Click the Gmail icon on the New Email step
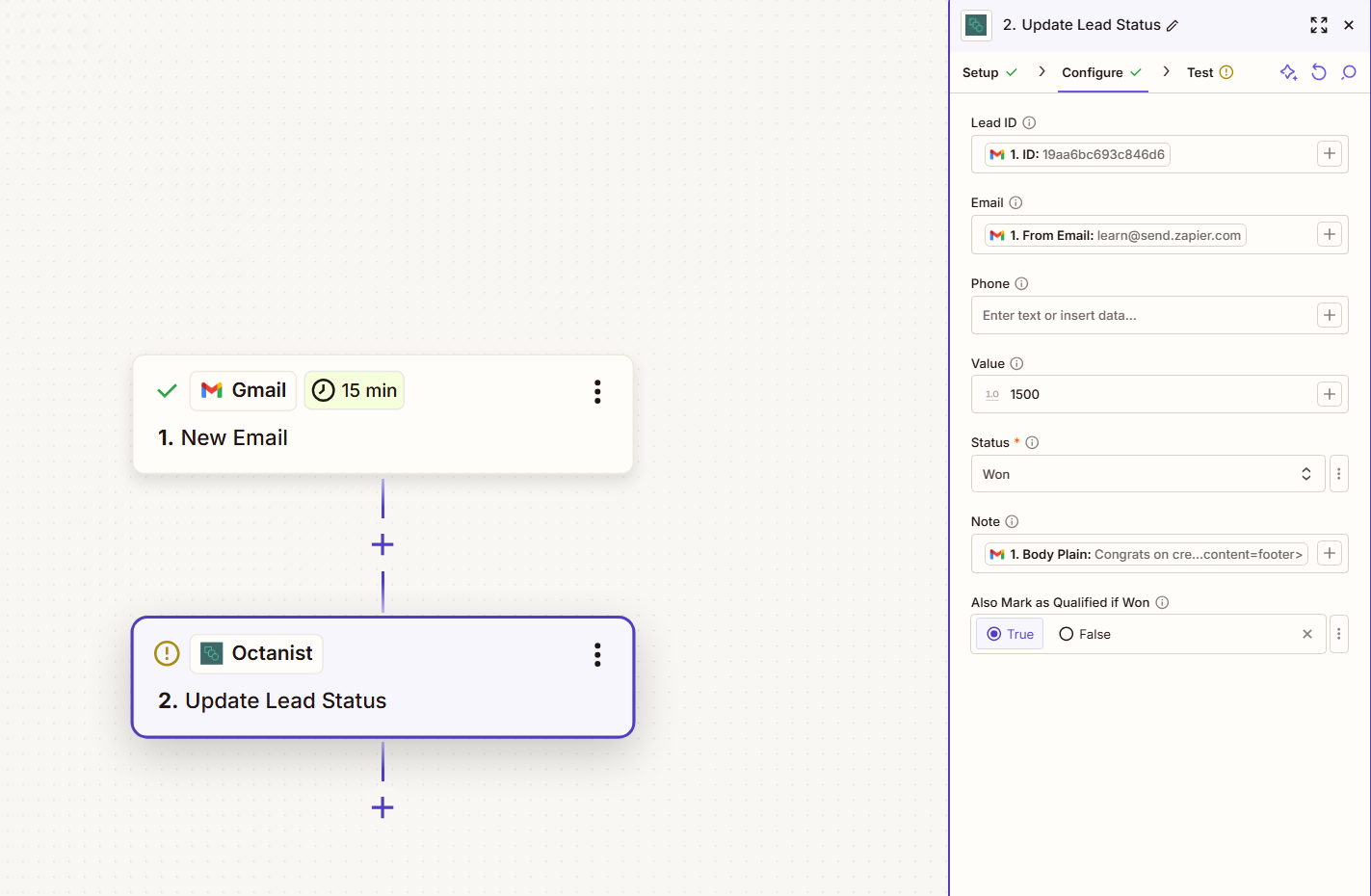1371x896 pixels. click(211, 390)
